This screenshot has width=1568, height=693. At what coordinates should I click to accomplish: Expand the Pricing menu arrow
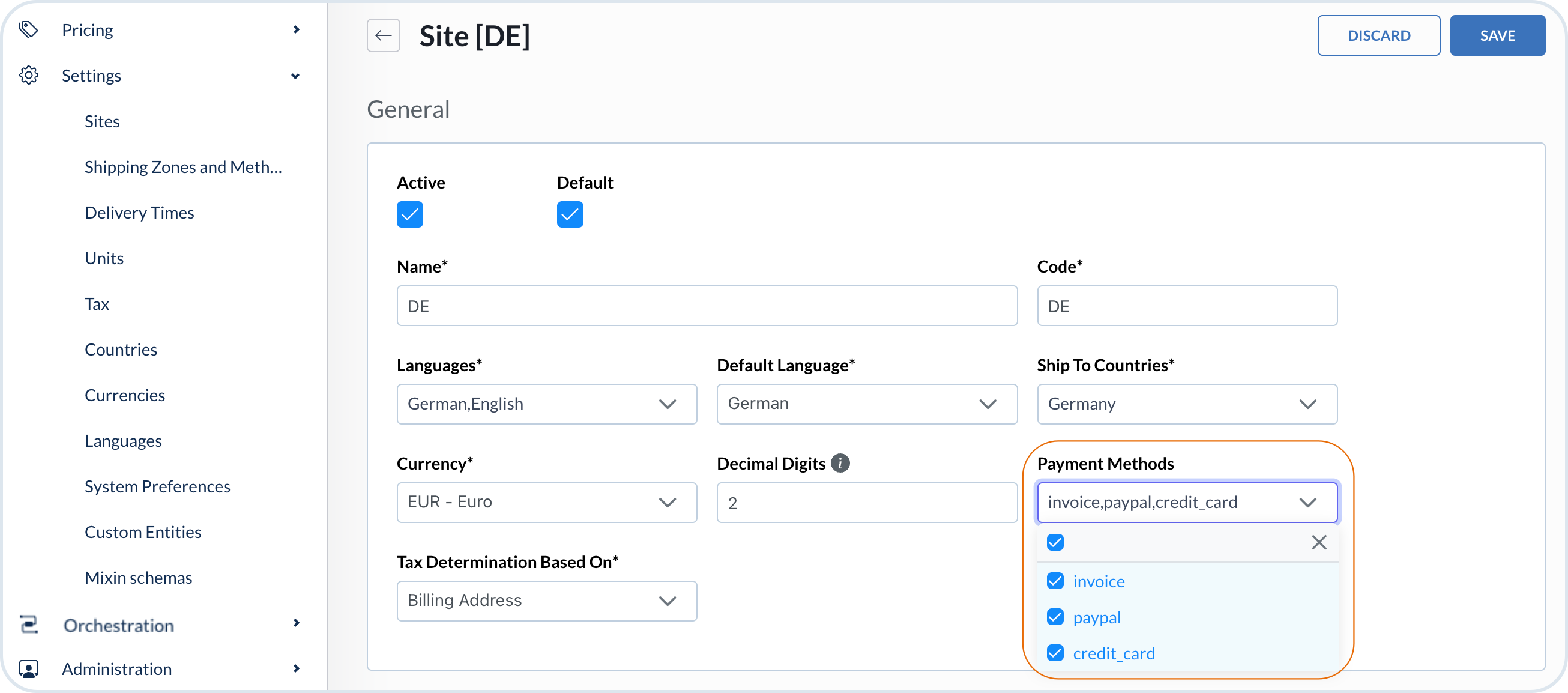pos(297,30)
